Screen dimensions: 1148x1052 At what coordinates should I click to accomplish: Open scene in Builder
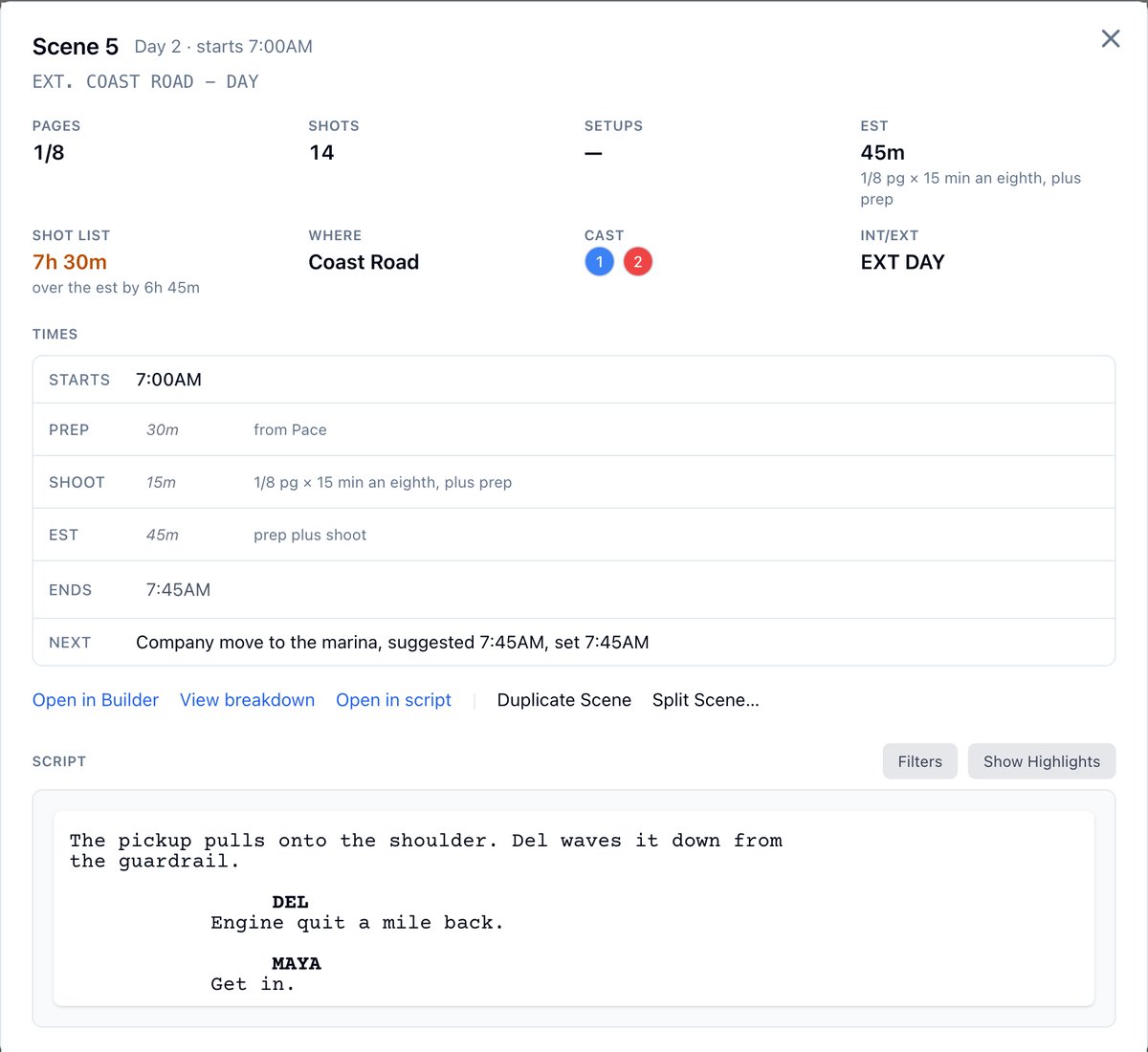tap(96, 700)
